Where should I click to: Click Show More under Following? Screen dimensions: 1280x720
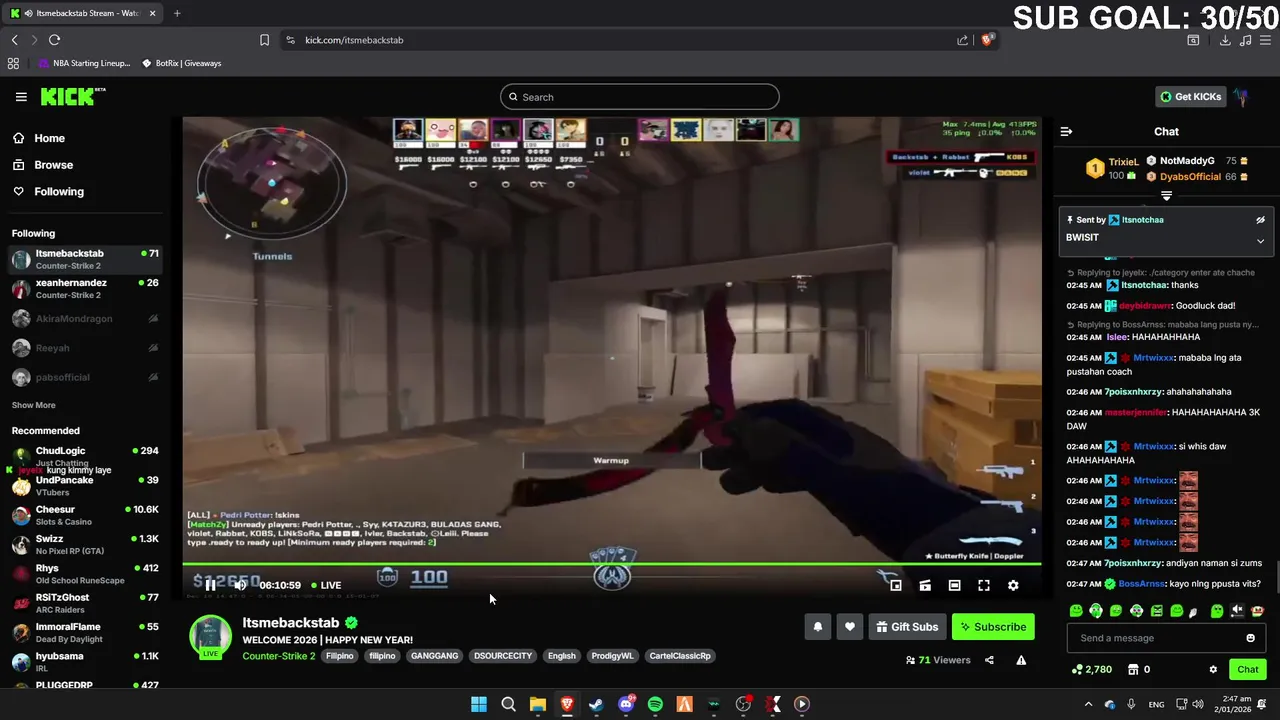point(33,405)
